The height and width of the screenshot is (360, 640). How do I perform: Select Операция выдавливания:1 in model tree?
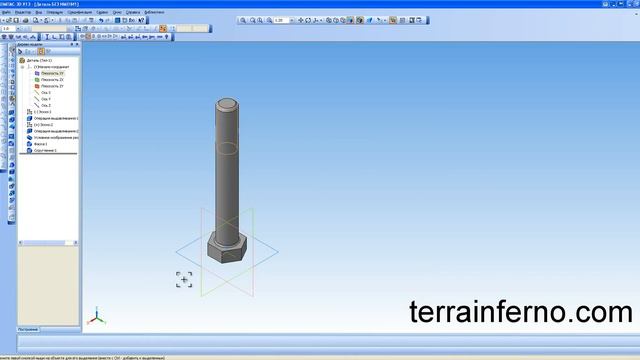click(56, 118)
